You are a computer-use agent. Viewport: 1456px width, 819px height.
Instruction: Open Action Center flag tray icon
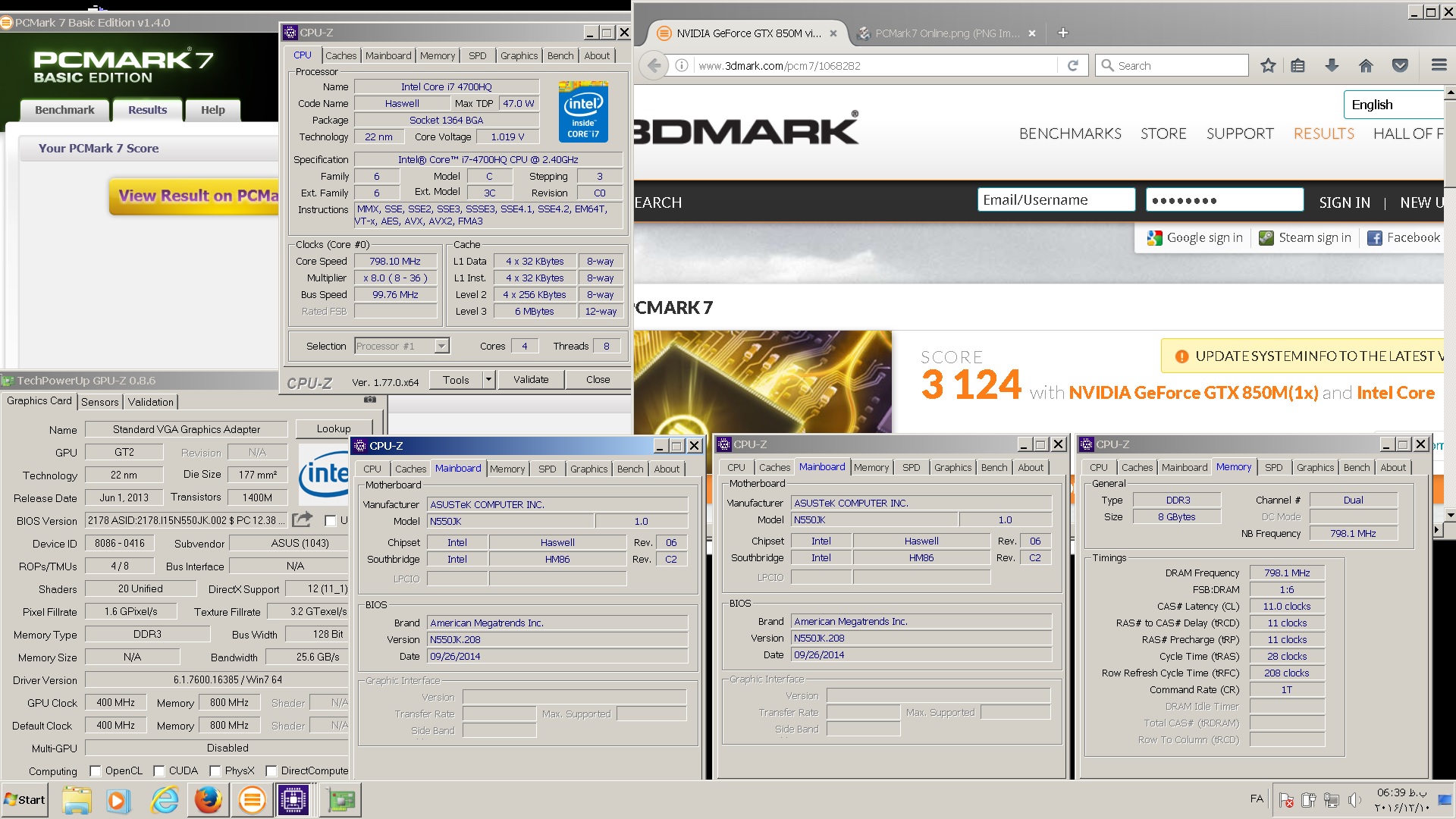pyautogui.click(x=1286, y=800)
